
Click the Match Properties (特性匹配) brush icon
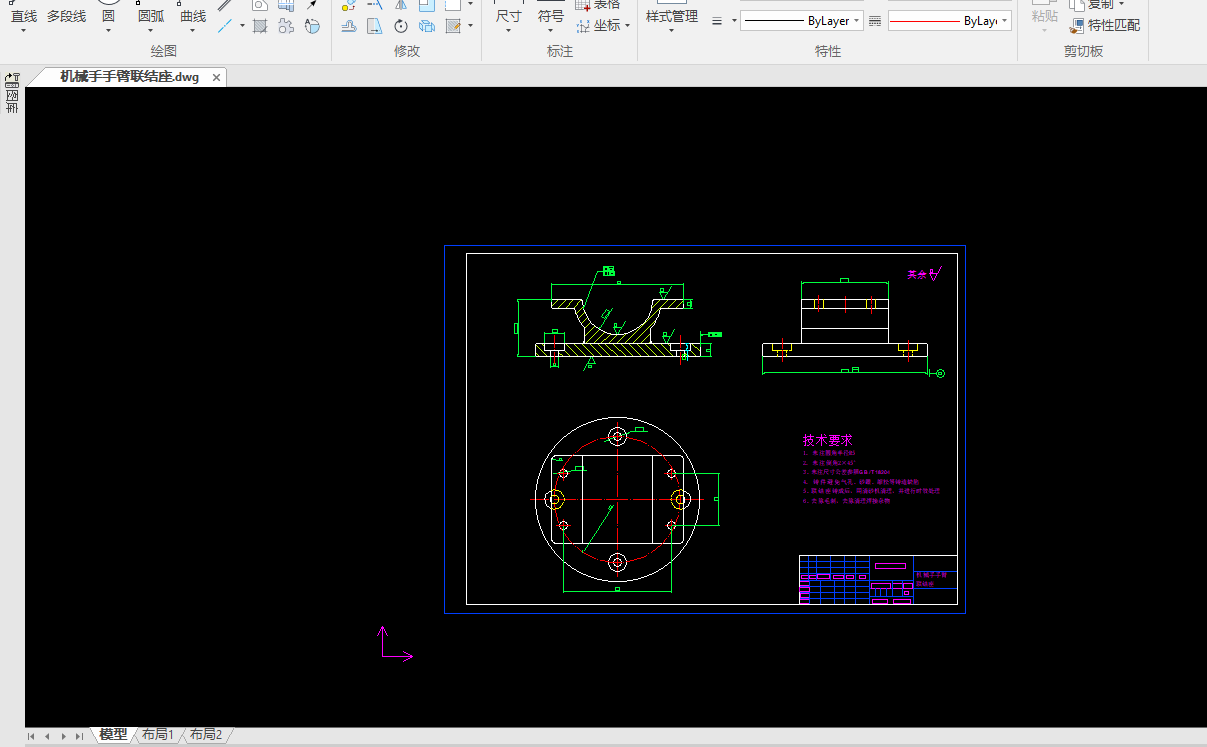(x=1077, y=26)
